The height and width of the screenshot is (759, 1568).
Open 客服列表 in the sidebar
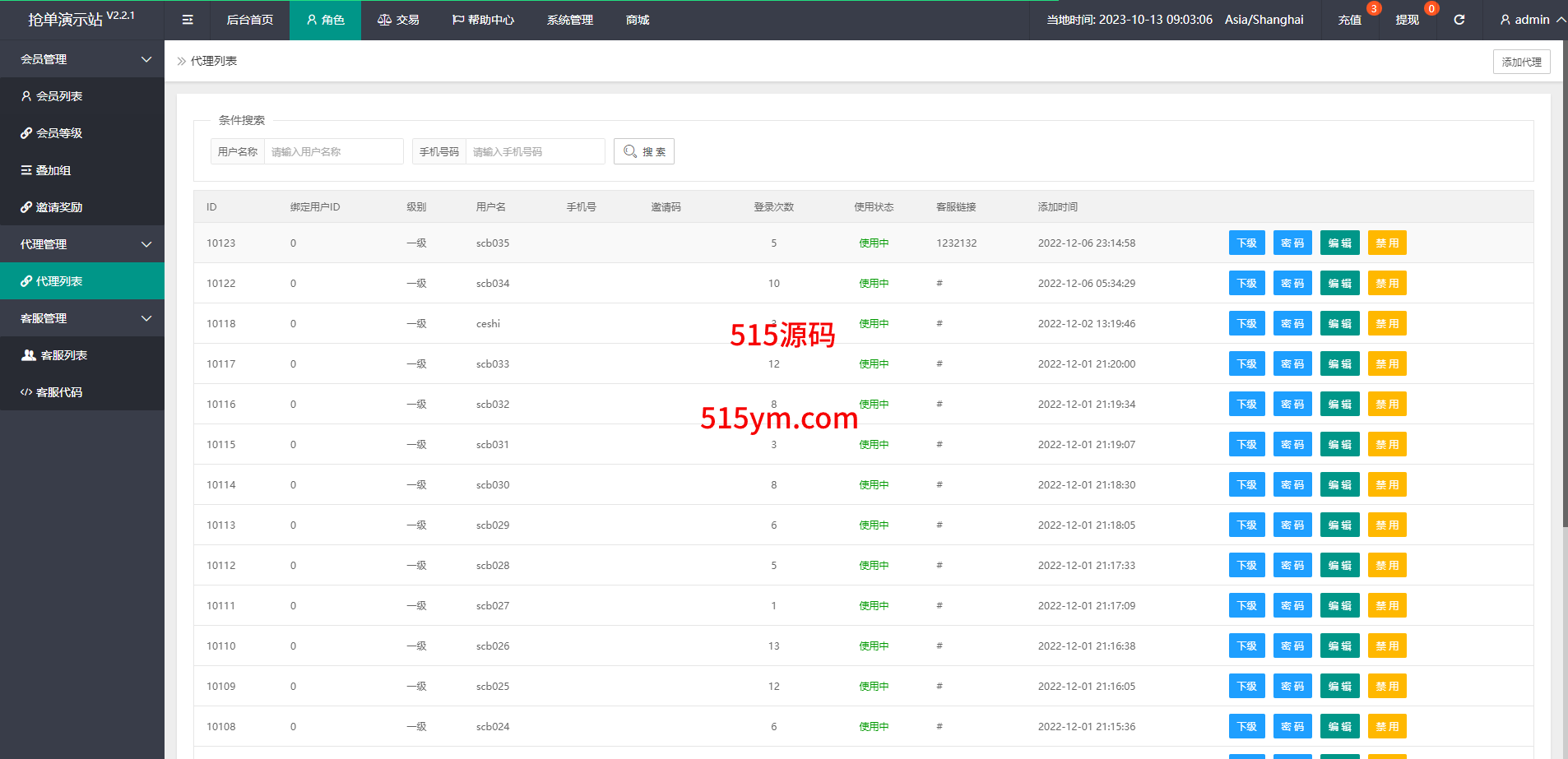tap(63, 355)
